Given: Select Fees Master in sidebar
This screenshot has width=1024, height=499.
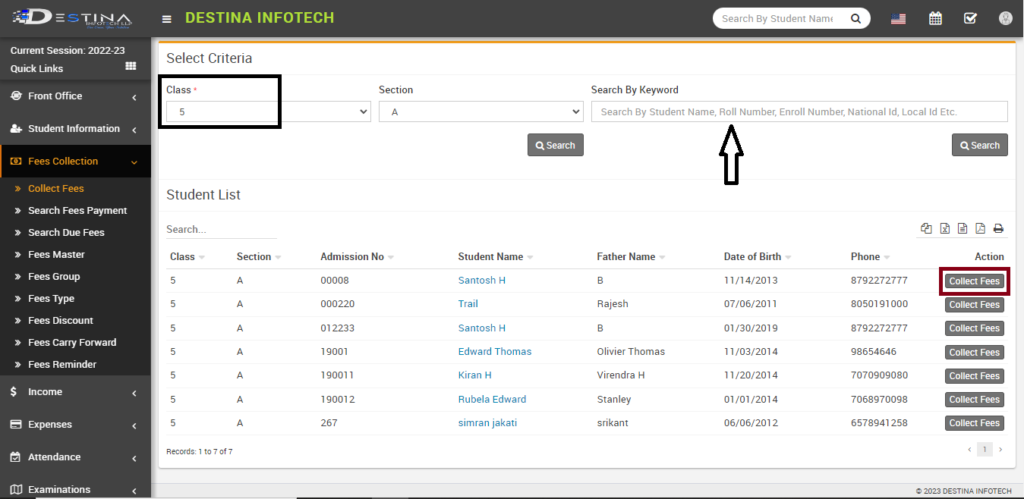Looking at the screenshot, I should [56, 255].
